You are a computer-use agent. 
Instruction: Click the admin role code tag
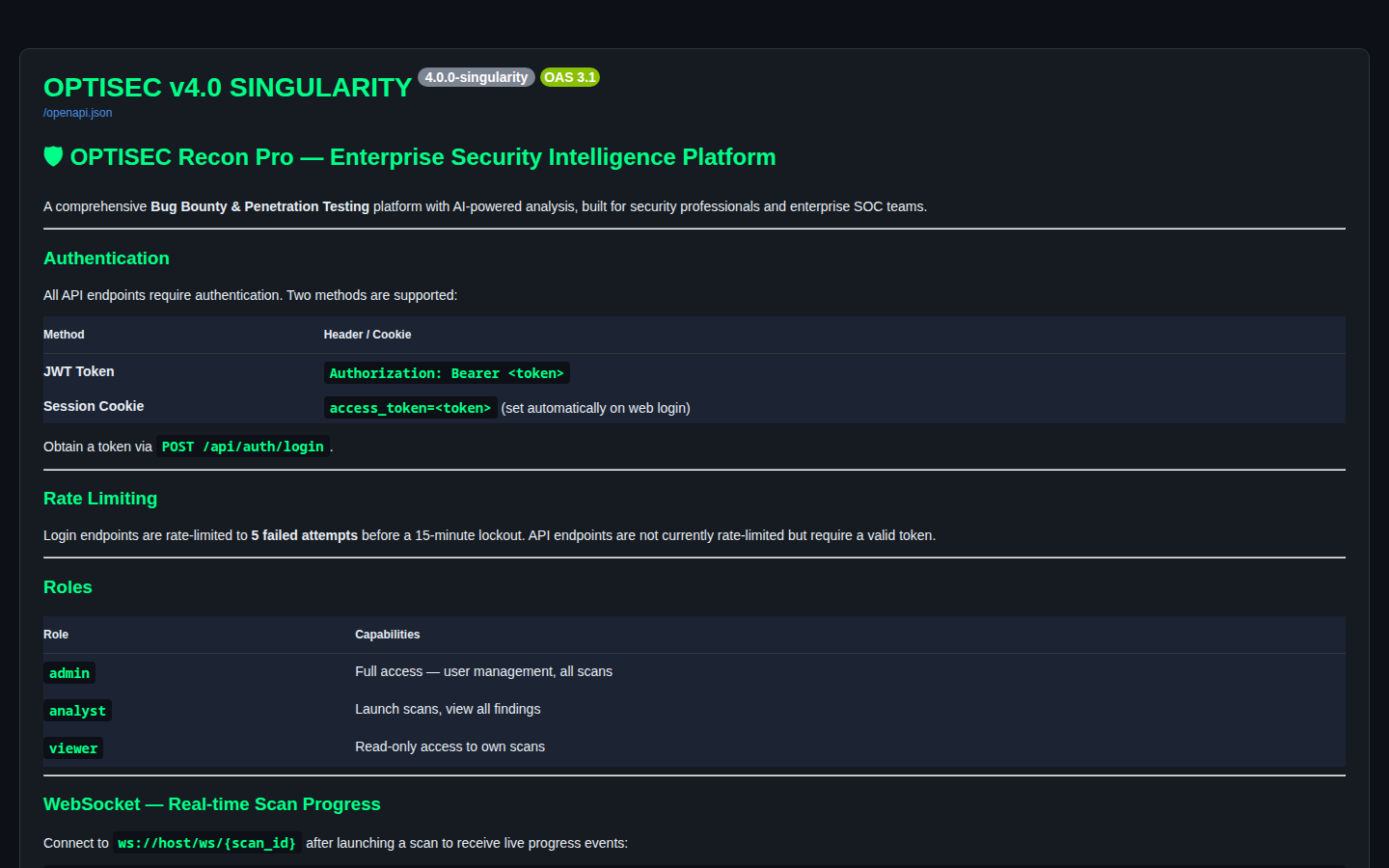pyautogui.click(x=69, y=673)
